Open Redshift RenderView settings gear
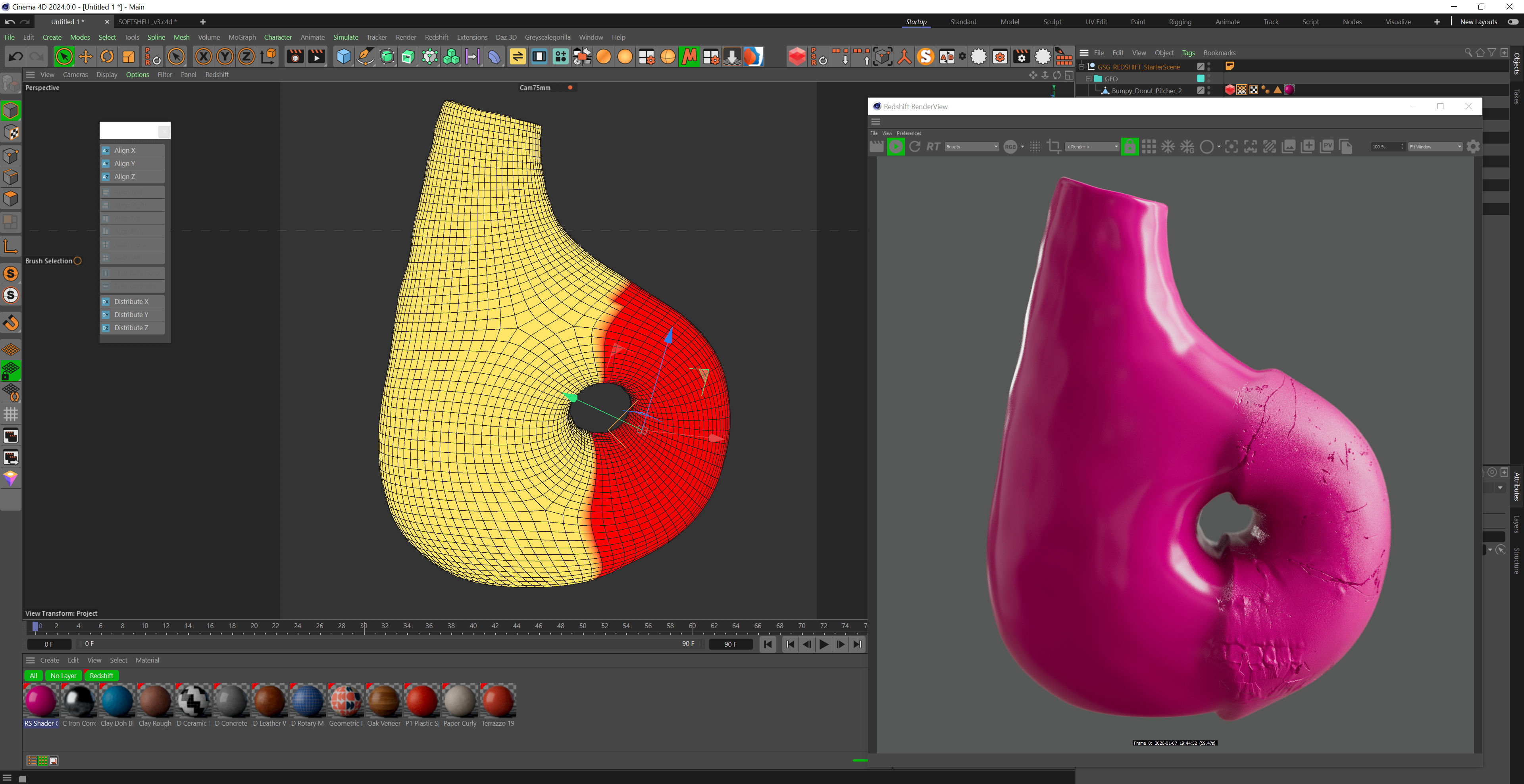 [x=1473, y=147]
